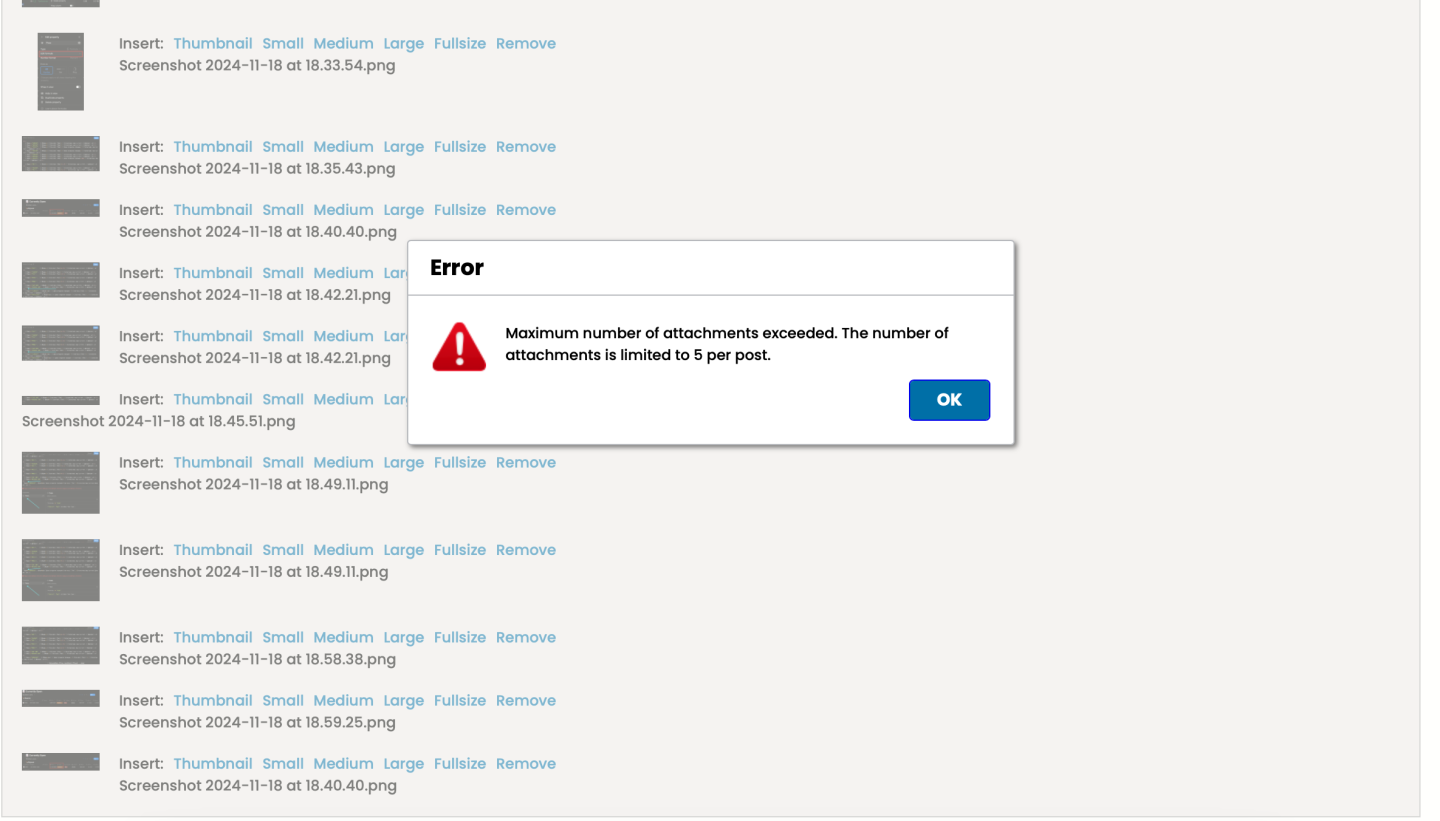The height and width of the screenshot is (821, 1440).
Task: Remove the Screenshot 18.33.54 attachment
Action: [x=525, y=44]
